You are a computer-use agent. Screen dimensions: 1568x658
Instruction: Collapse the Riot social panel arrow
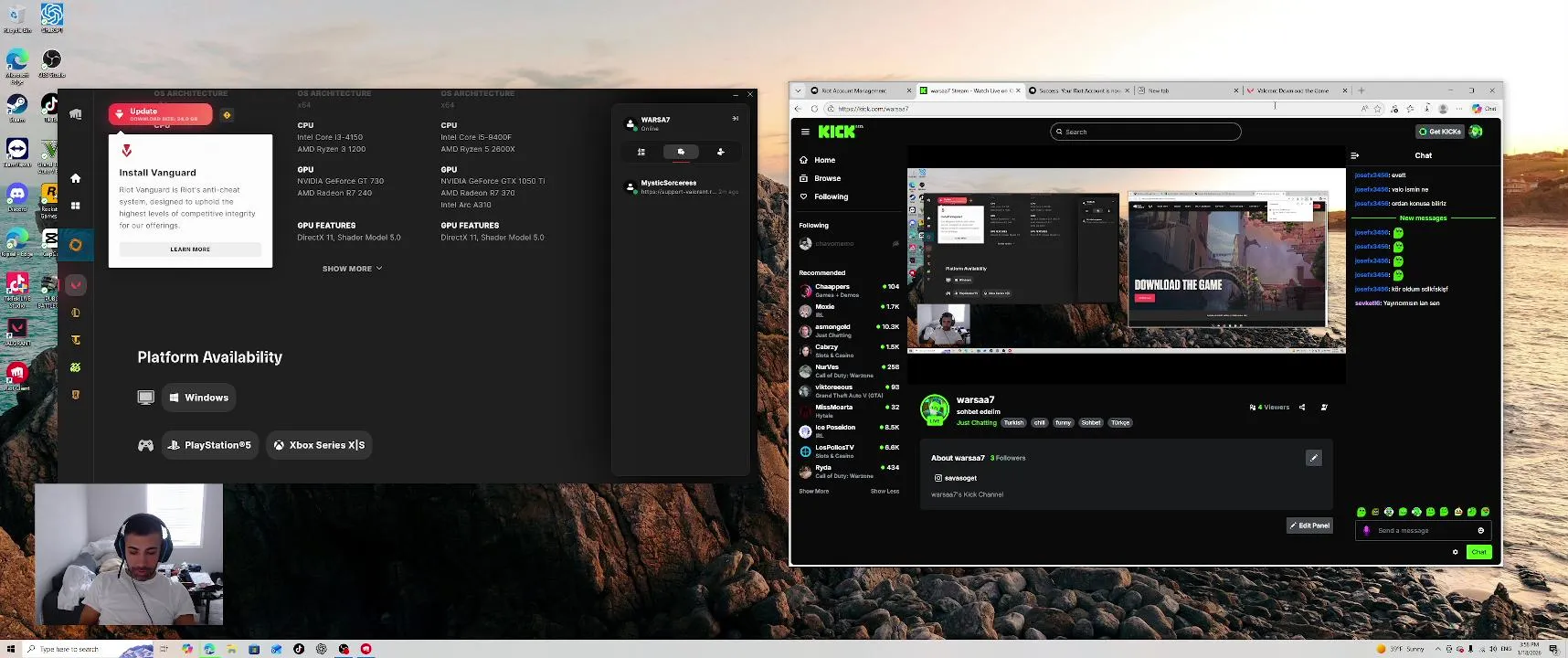pos(735,119)
